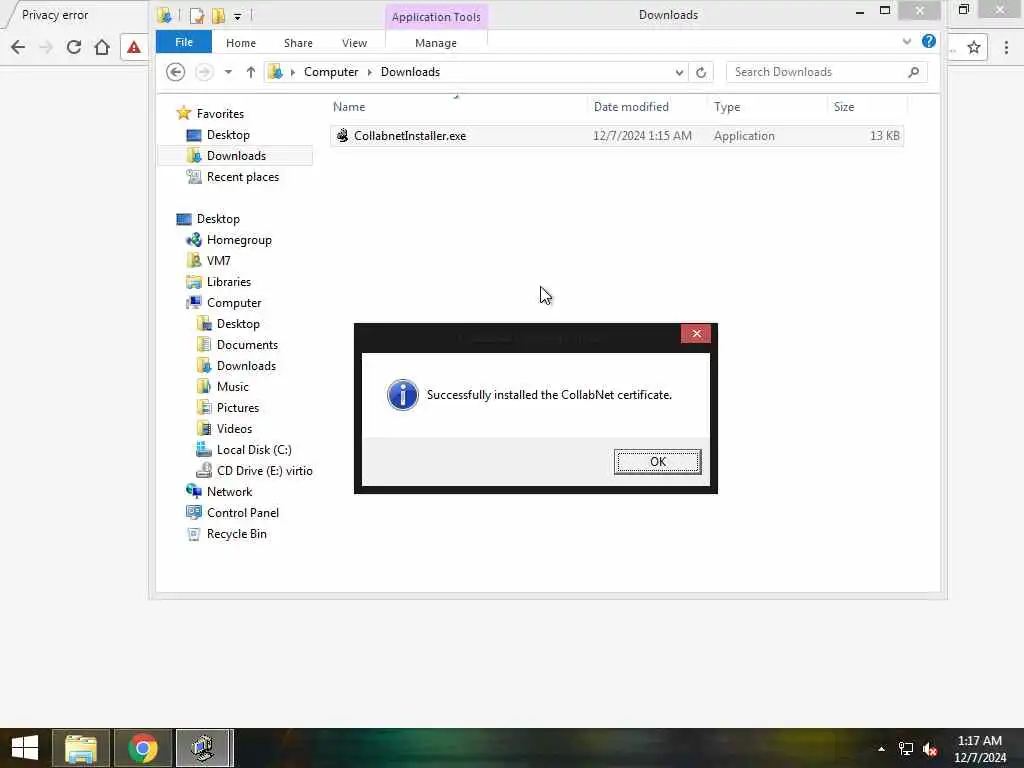
Task: Open Chrome's three-dot menu
Action: point(1006,47)
